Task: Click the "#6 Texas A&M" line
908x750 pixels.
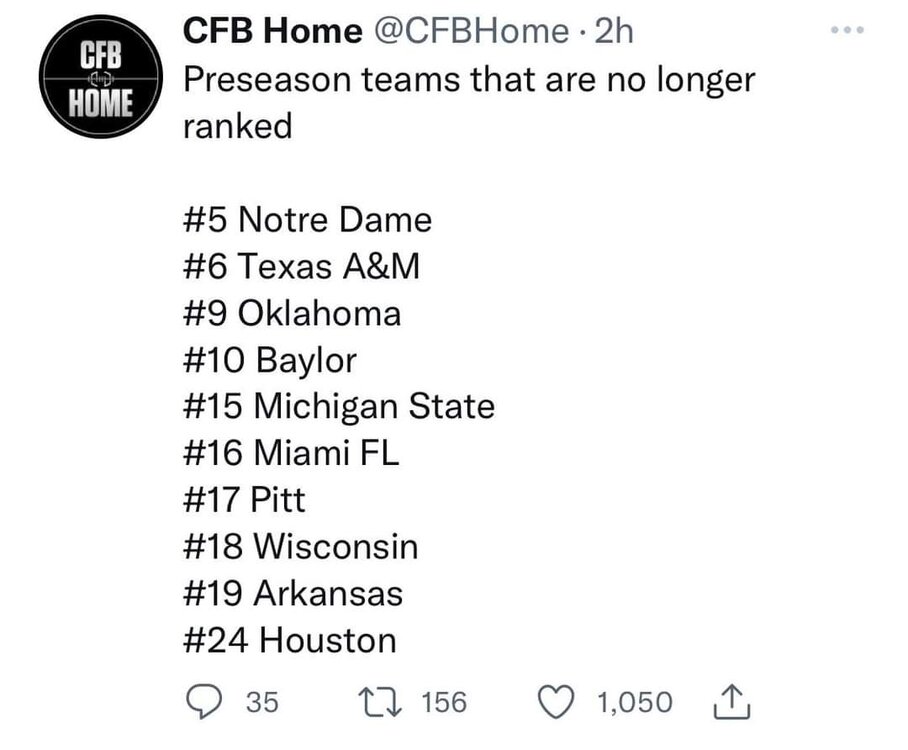Action: (x=300, y=266)
